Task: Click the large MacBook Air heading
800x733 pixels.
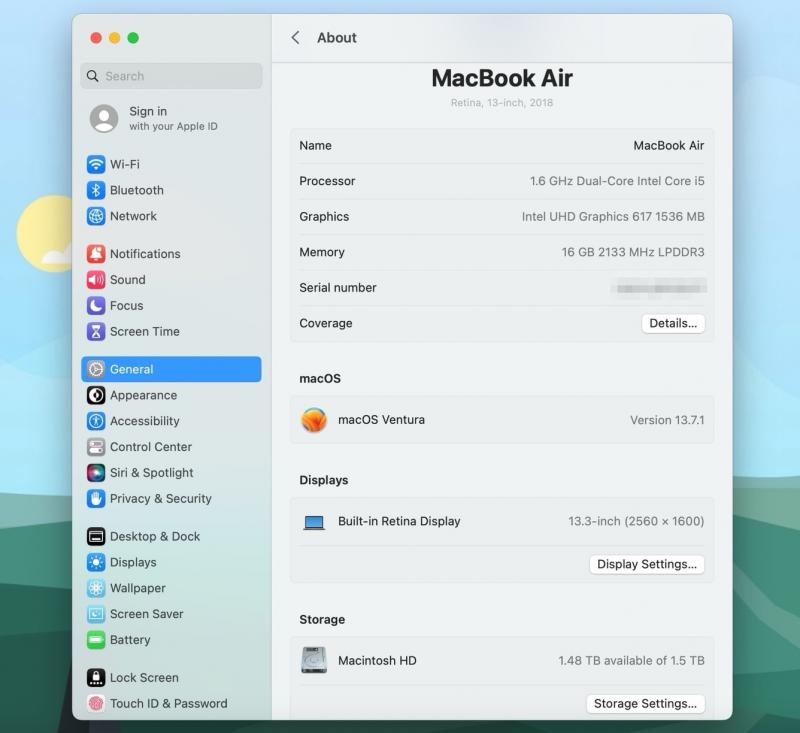Action: [x=502, y=79]
